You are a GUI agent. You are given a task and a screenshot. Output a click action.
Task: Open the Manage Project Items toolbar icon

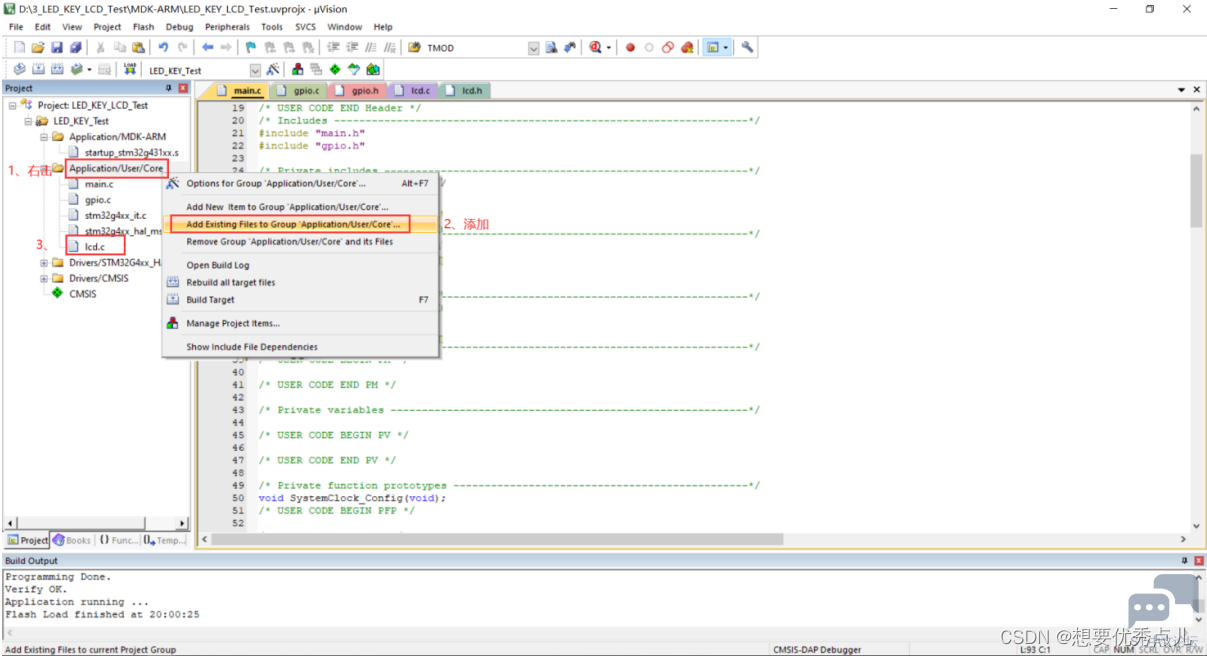[x=298, y=69]
